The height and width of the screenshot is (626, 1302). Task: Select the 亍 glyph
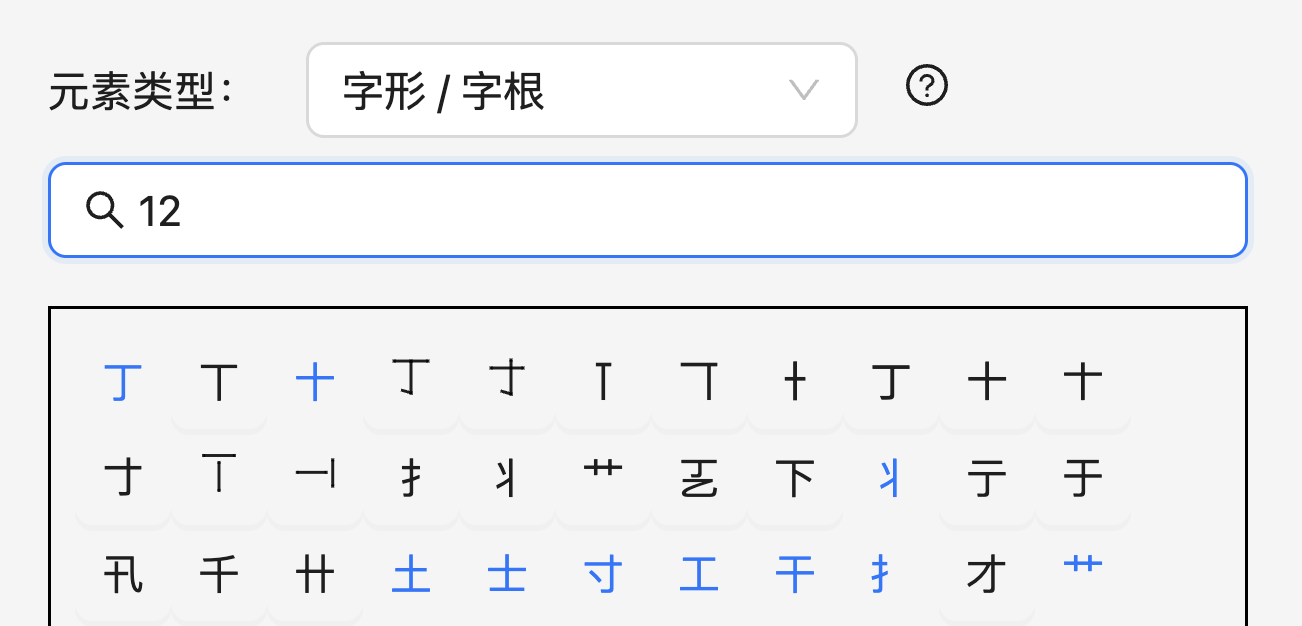click(x=987, y=479)
